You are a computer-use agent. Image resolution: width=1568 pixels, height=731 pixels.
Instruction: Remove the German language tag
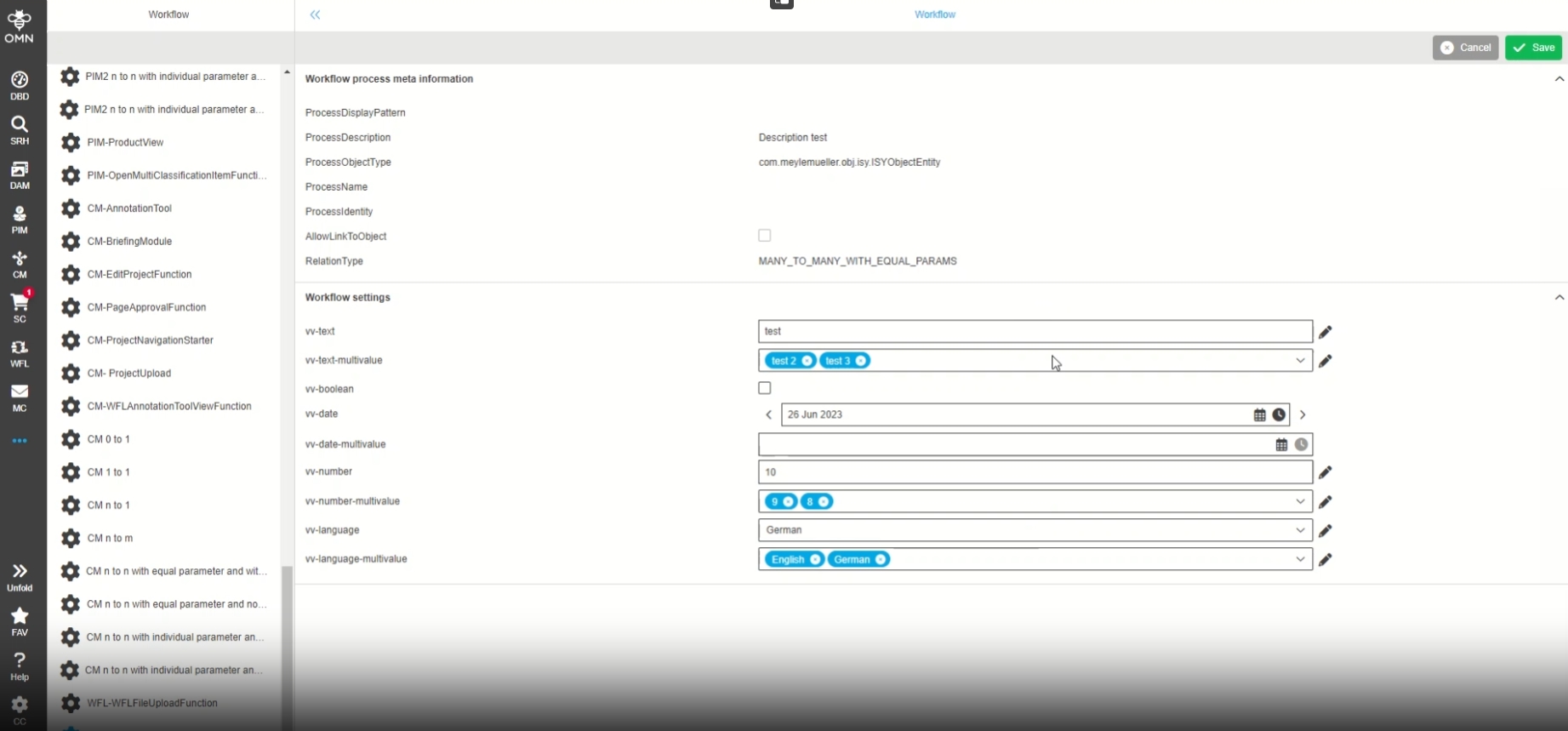coord(881,560)
